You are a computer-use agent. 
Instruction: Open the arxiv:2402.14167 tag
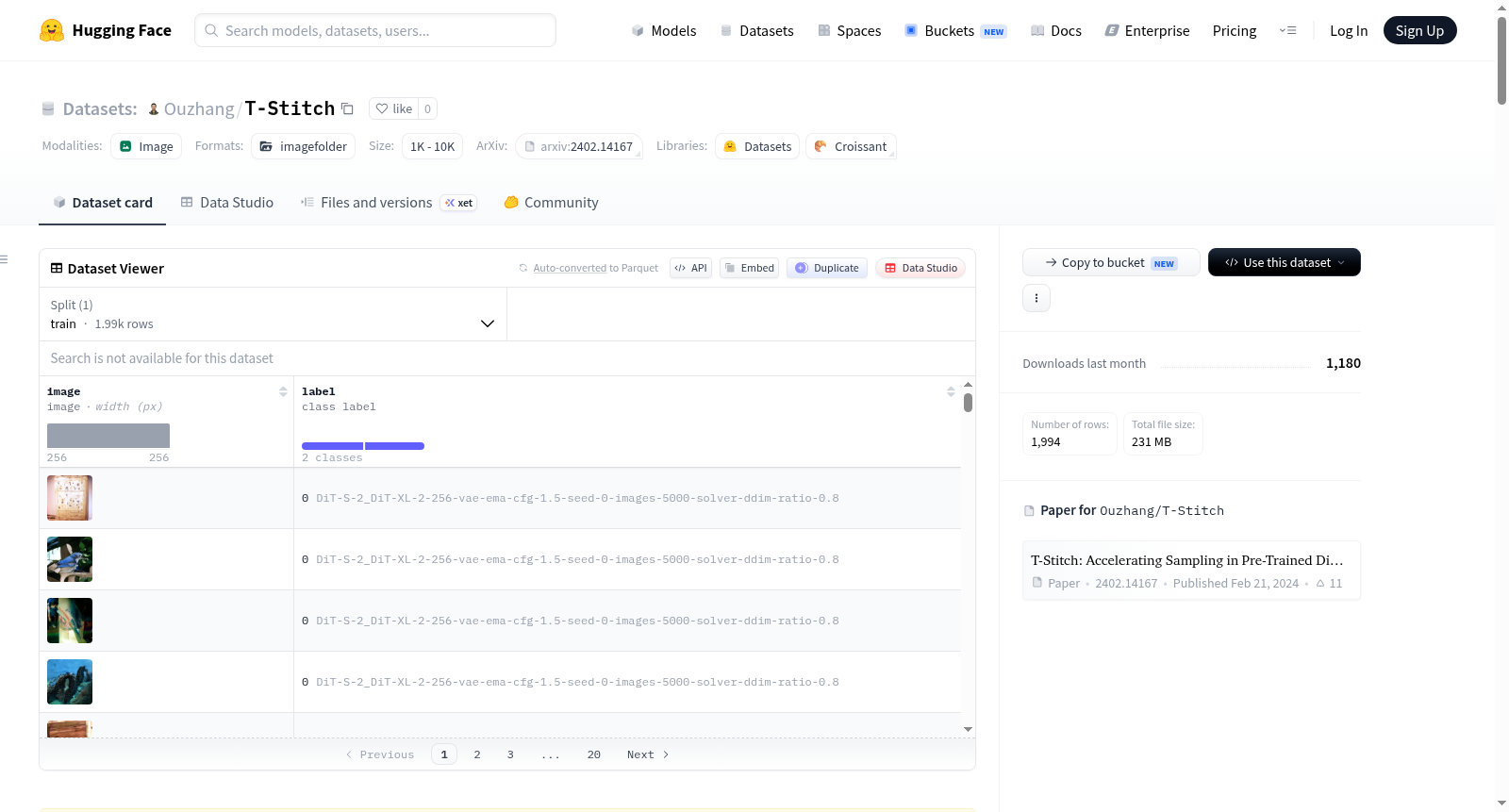coord(579,146)
